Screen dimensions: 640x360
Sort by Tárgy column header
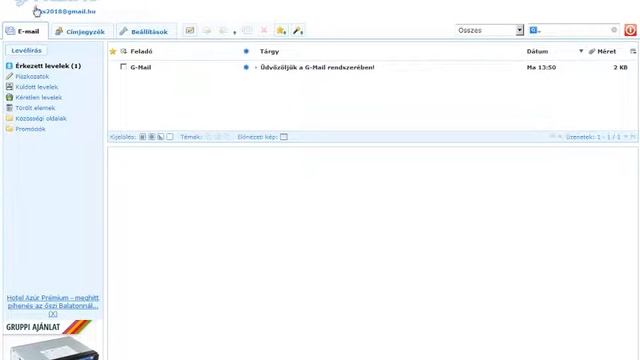point(269,51)
